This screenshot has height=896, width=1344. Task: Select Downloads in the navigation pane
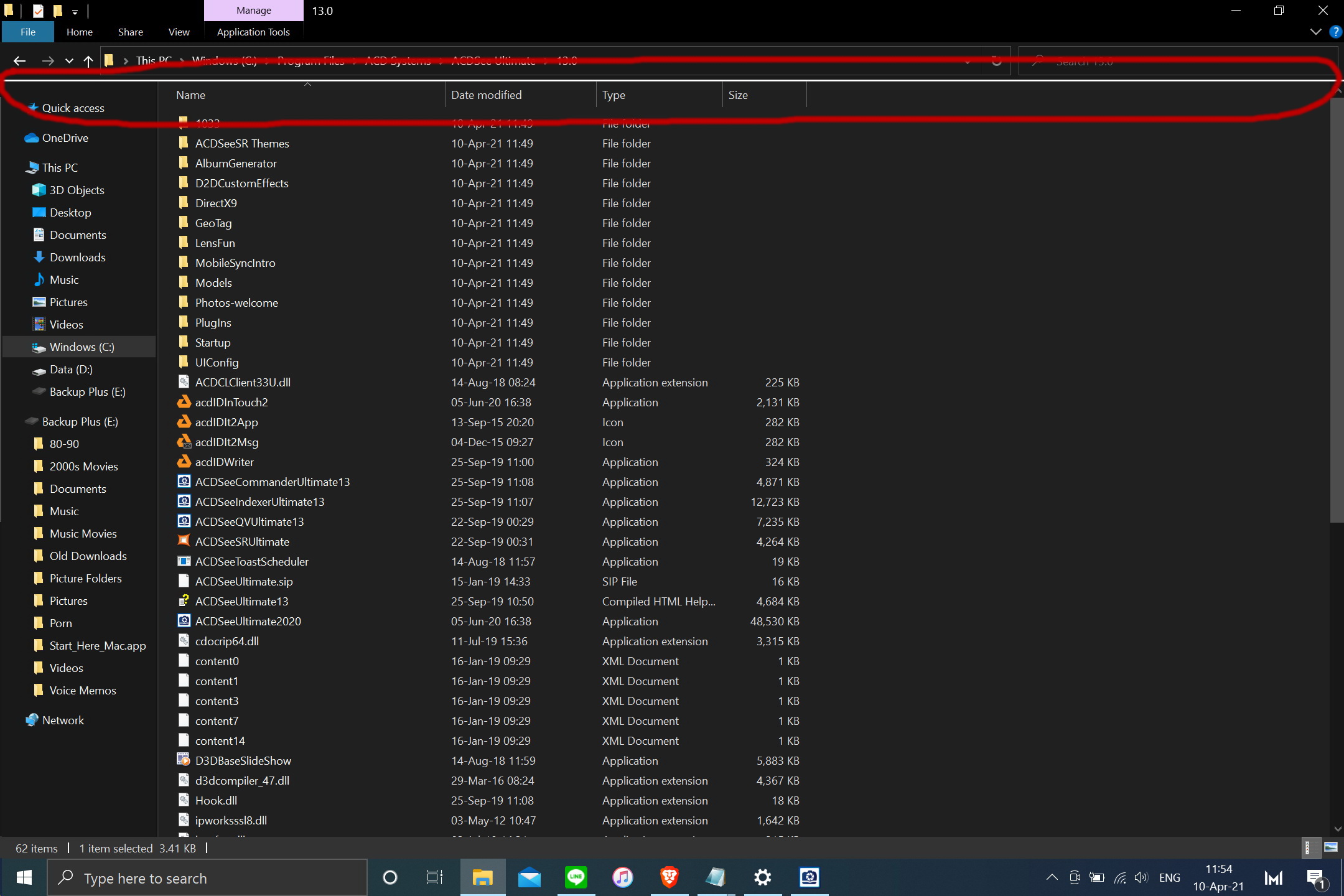pos(77,257)
